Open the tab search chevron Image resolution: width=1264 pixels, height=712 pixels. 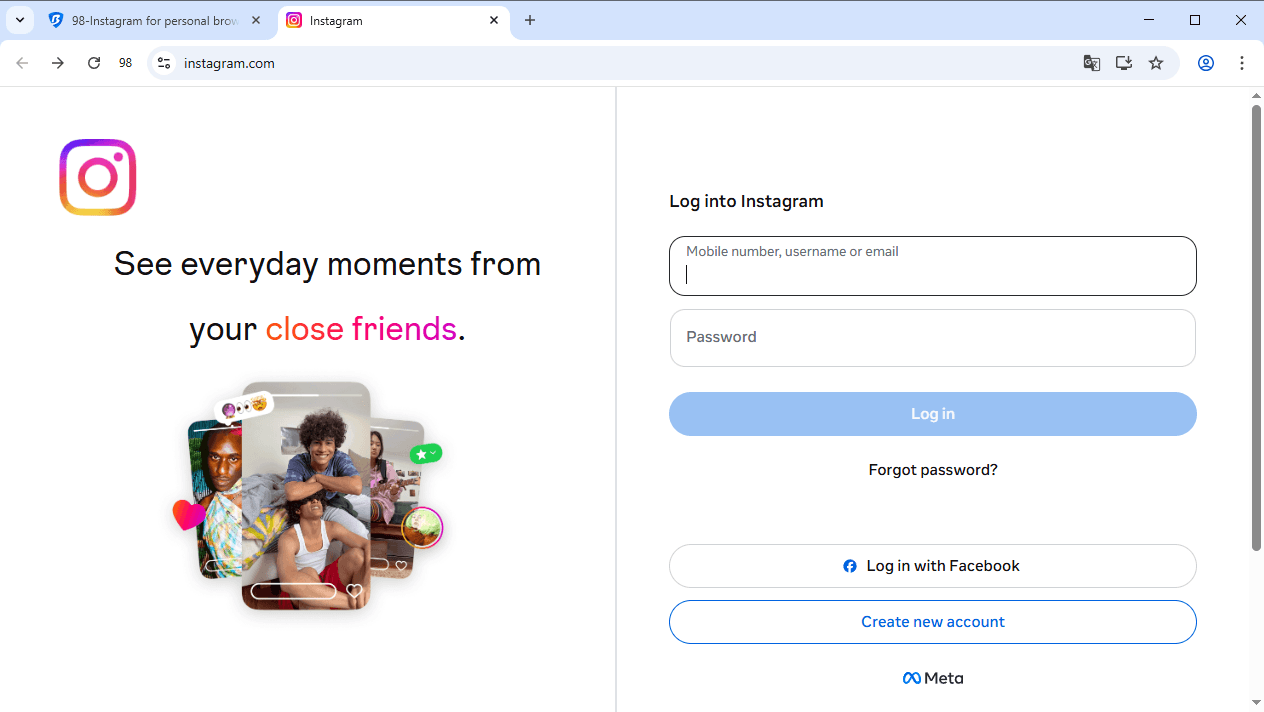tap(19, 20)
